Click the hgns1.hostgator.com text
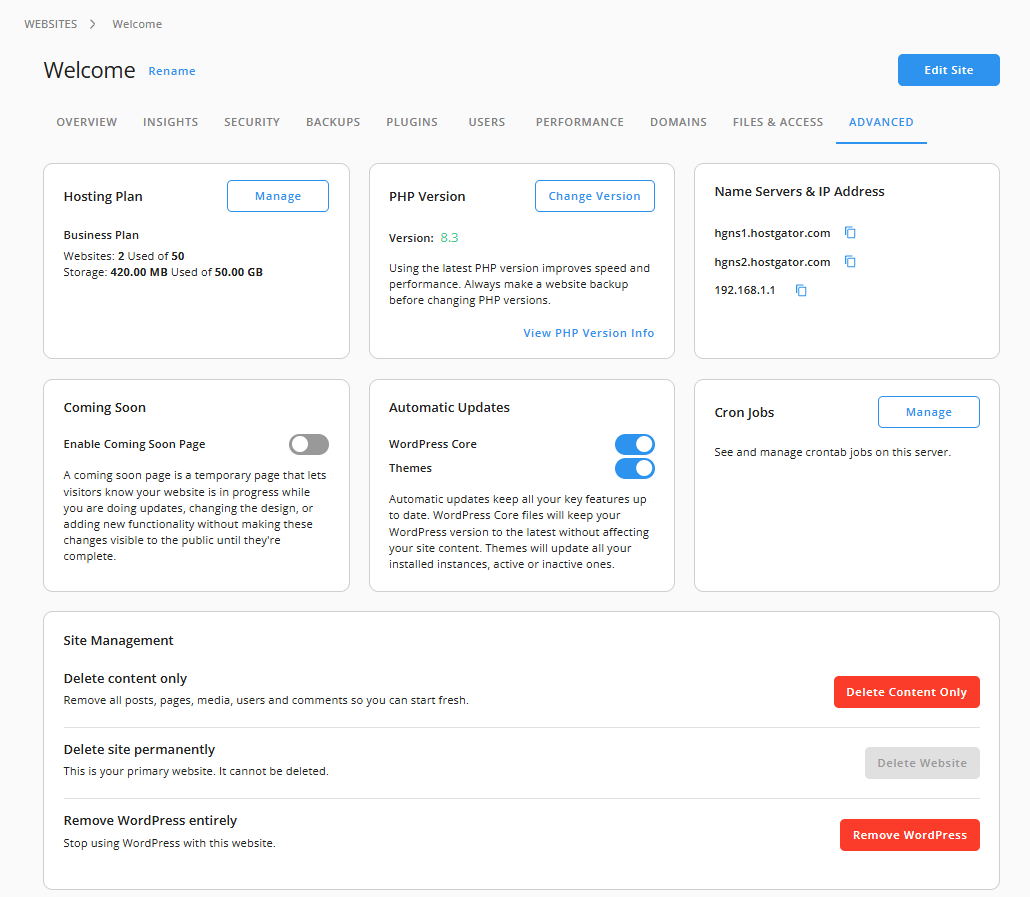 [x=772, y=233]
